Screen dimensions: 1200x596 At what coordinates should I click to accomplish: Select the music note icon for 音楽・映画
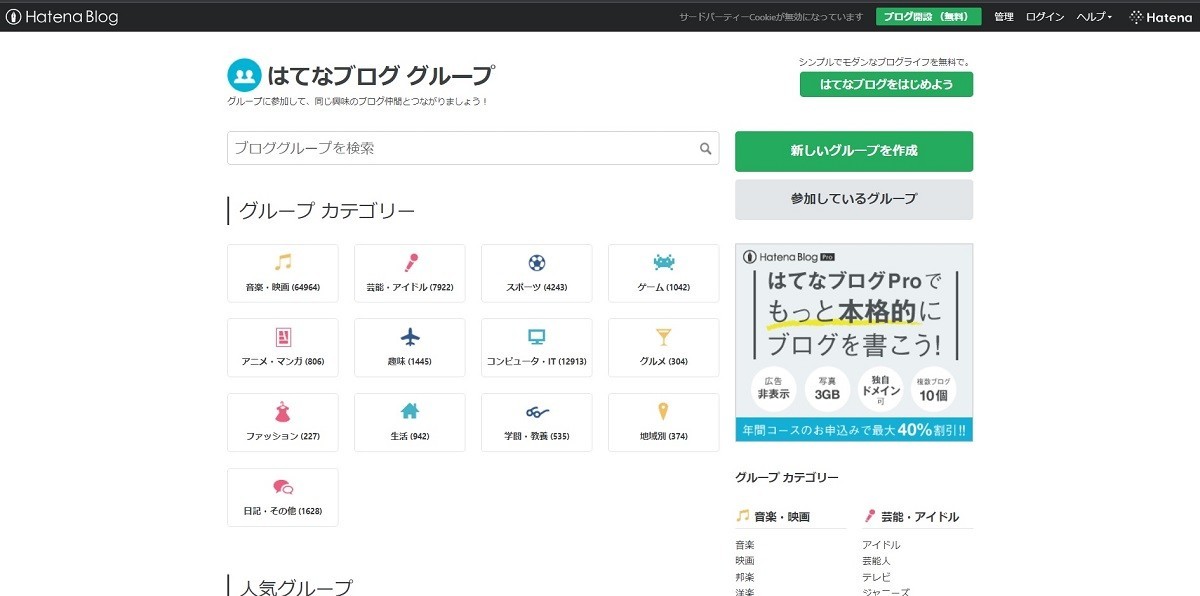pyautogui.click(x=282, y=263)
